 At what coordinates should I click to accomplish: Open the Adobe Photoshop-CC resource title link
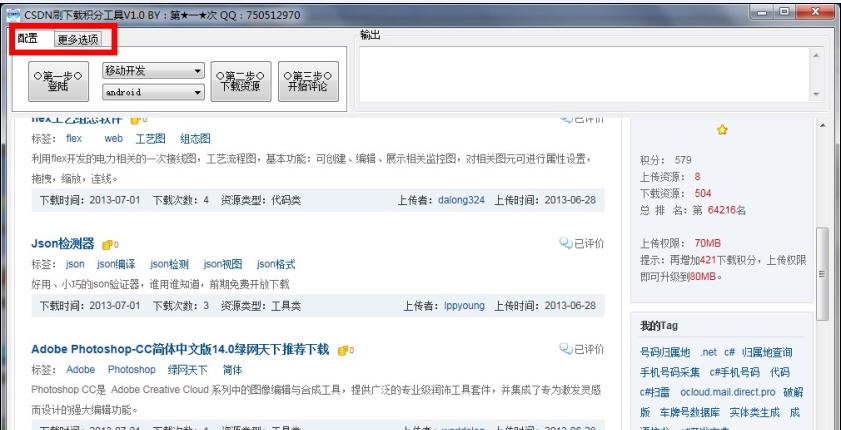pos(180,350)
